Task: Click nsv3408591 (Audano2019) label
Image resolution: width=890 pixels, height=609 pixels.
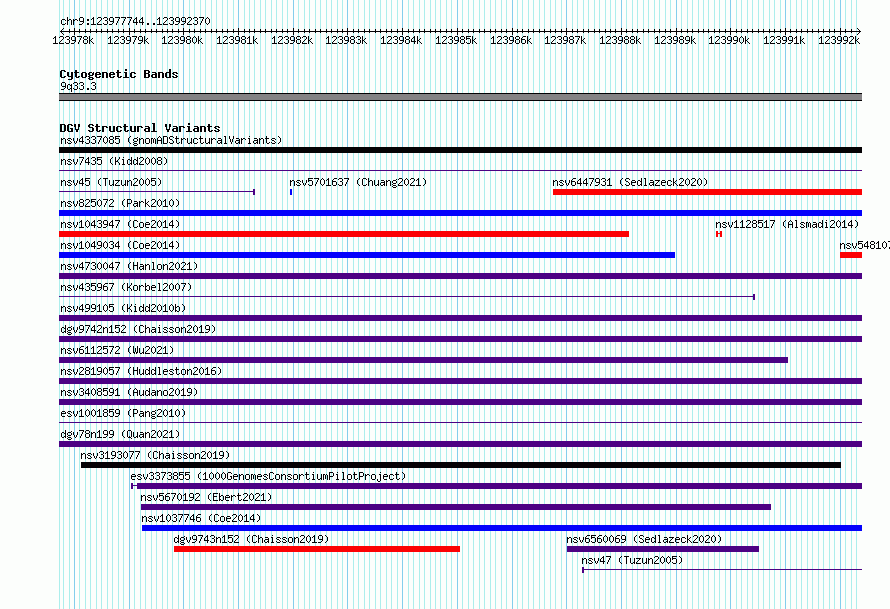Action: 129,392
